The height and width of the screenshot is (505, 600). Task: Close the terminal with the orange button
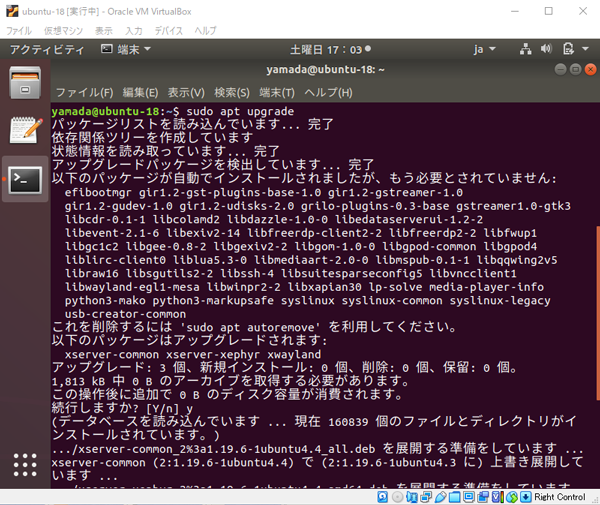click(x=590, y=69)
